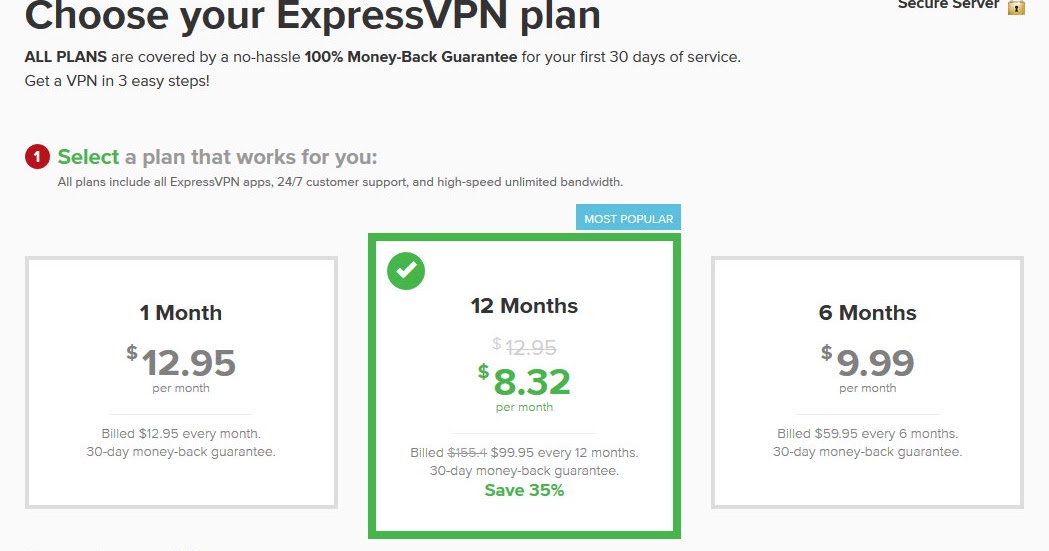Select the 12 Months plan card

(x=524, y=386)
